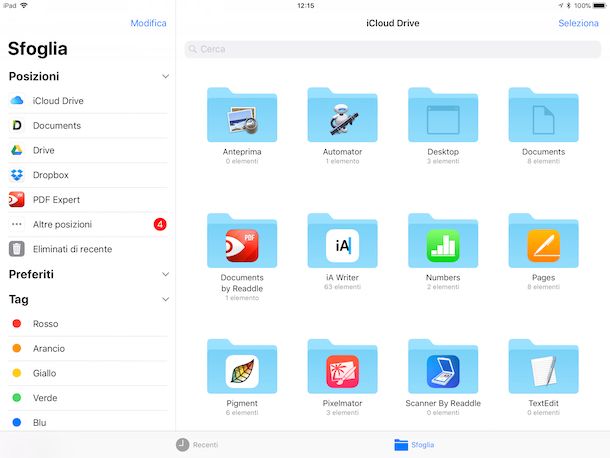This screenshot has width=610, height=458.
Task: Click the iCloud Drive cloud icon in sidebar
Action: (x=17, y=100)
